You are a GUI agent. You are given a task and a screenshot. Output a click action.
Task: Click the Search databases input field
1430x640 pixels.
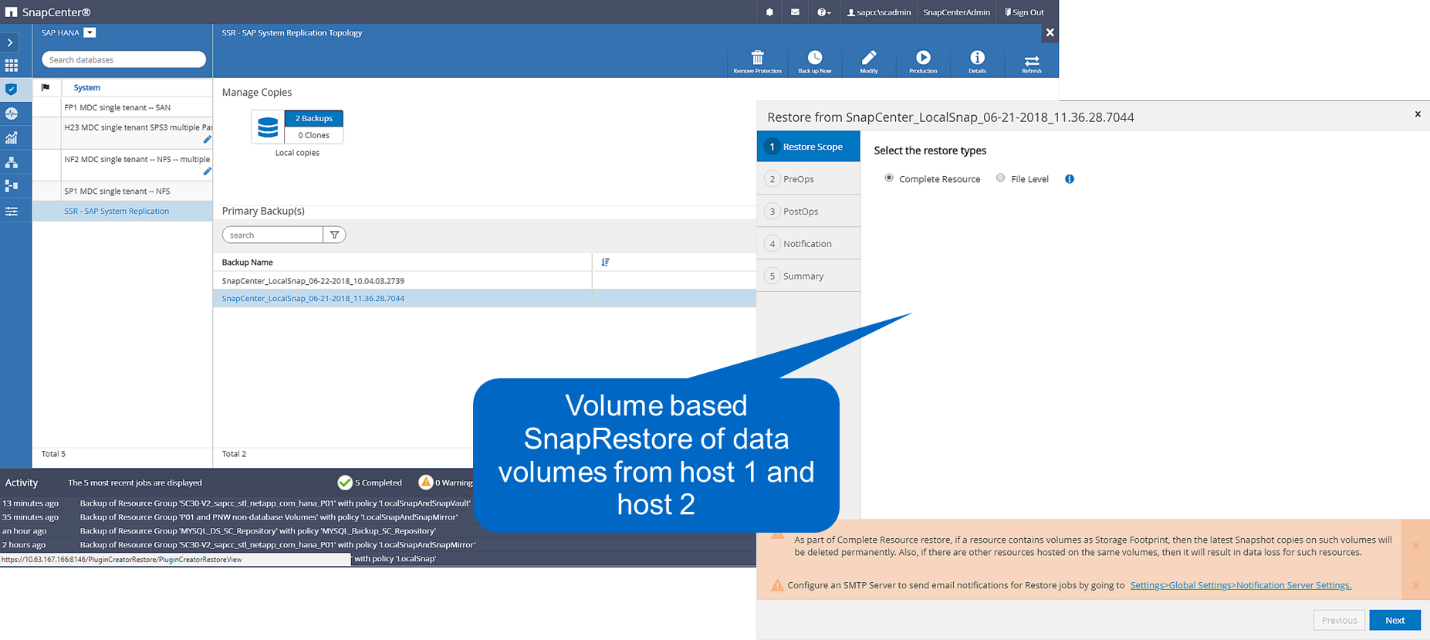point(124,60)
